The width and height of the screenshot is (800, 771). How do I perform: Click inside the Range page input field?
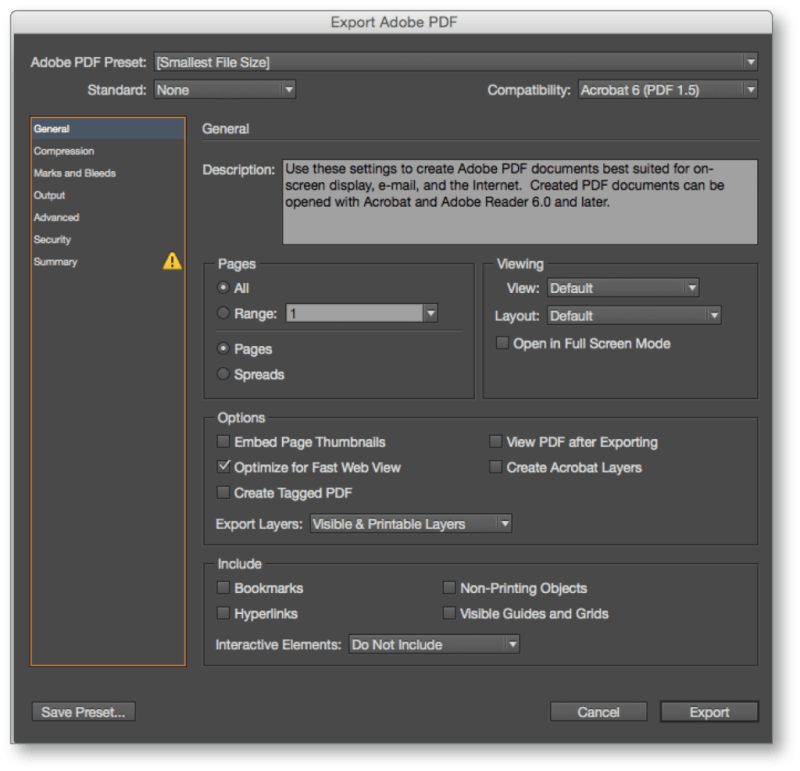point(355,311)
